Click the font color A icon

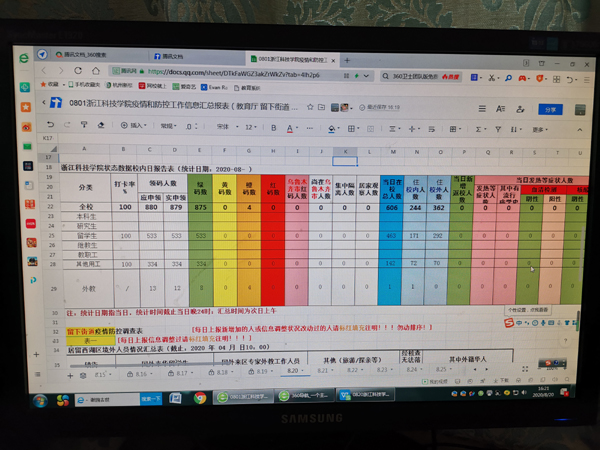pyautogui.click(x=291, y=127)
